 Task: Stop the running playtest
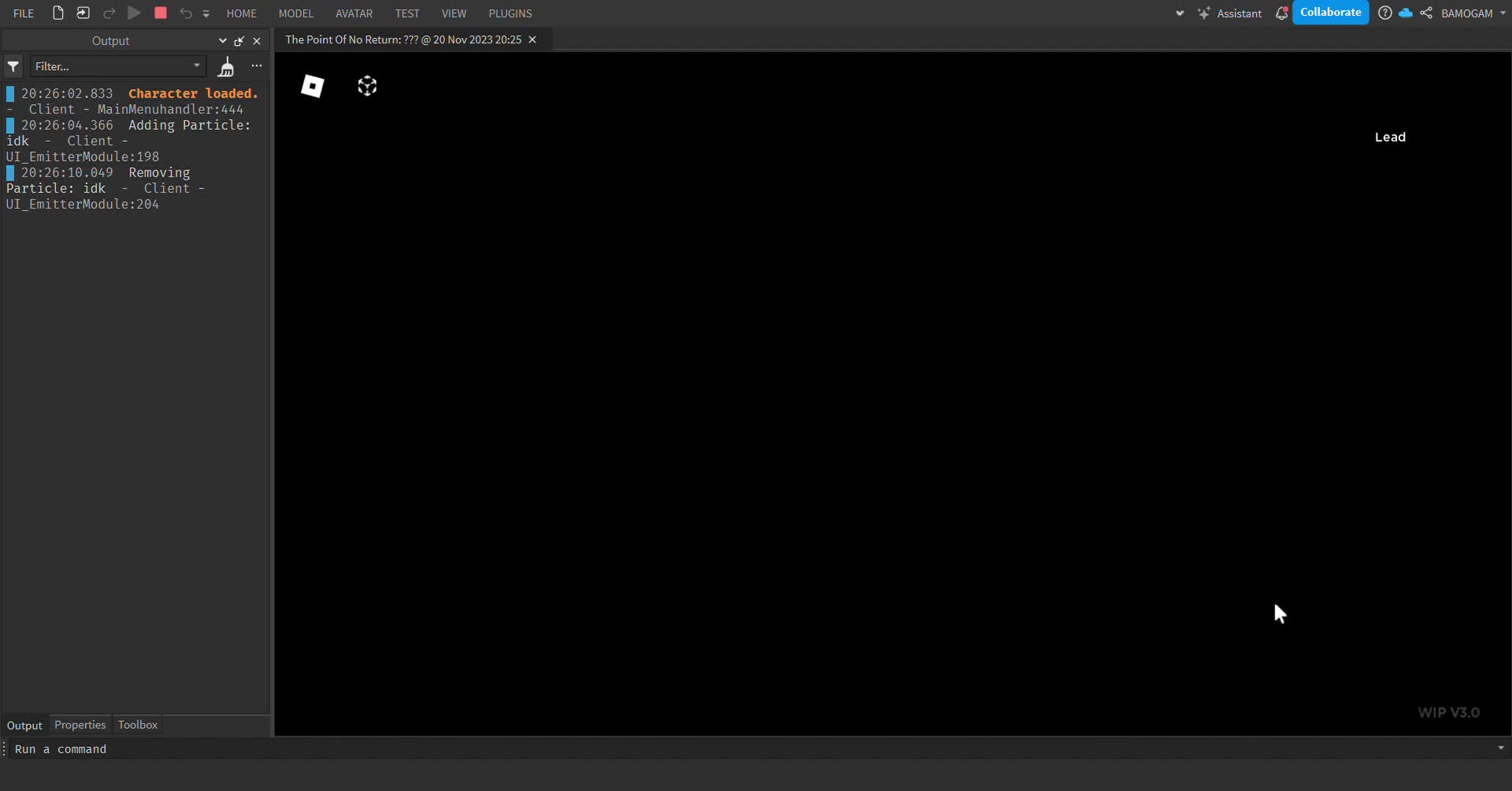(161, 13)
